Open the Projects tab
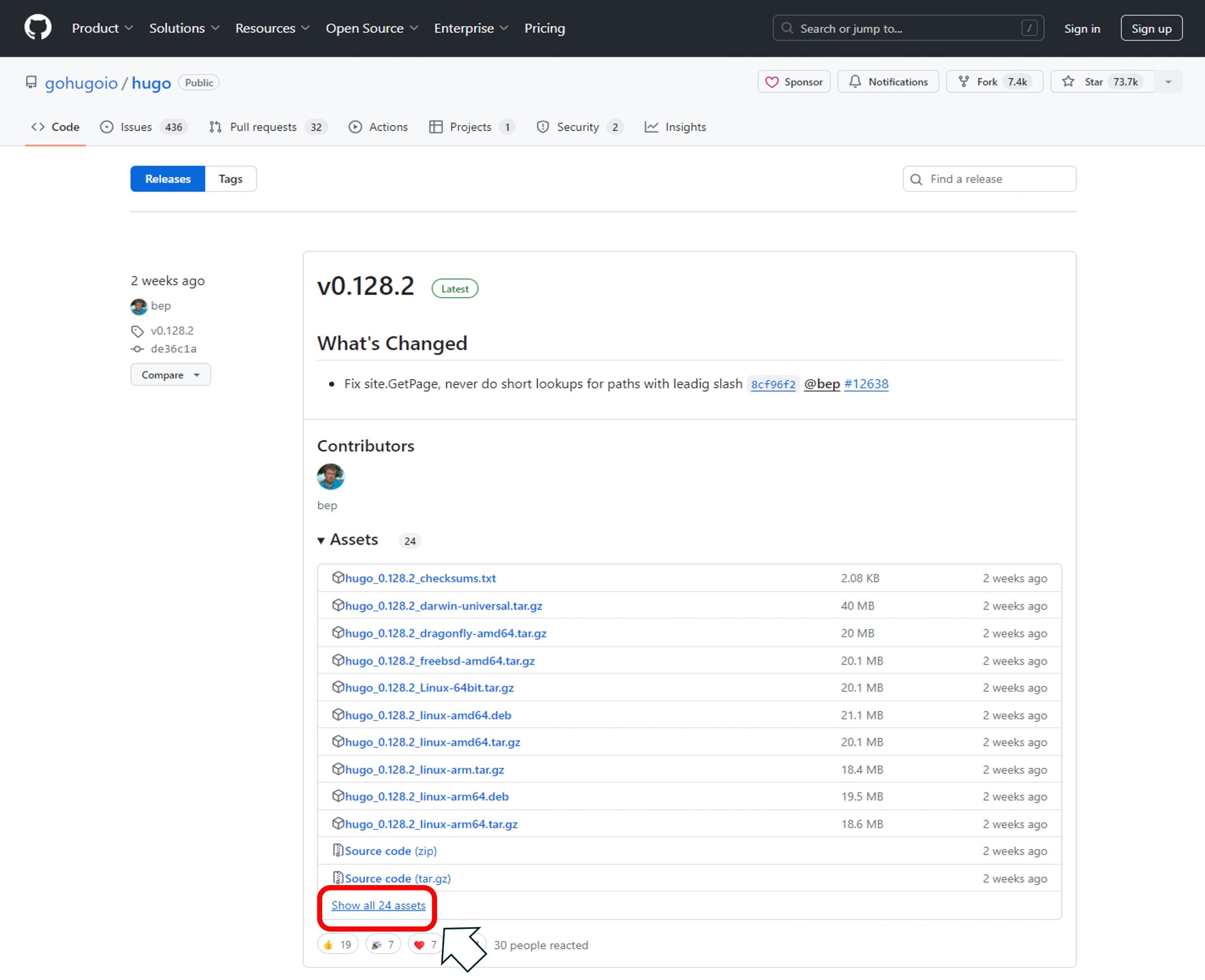The height and width of the screenshot is (980, 1205). [472, 127]
